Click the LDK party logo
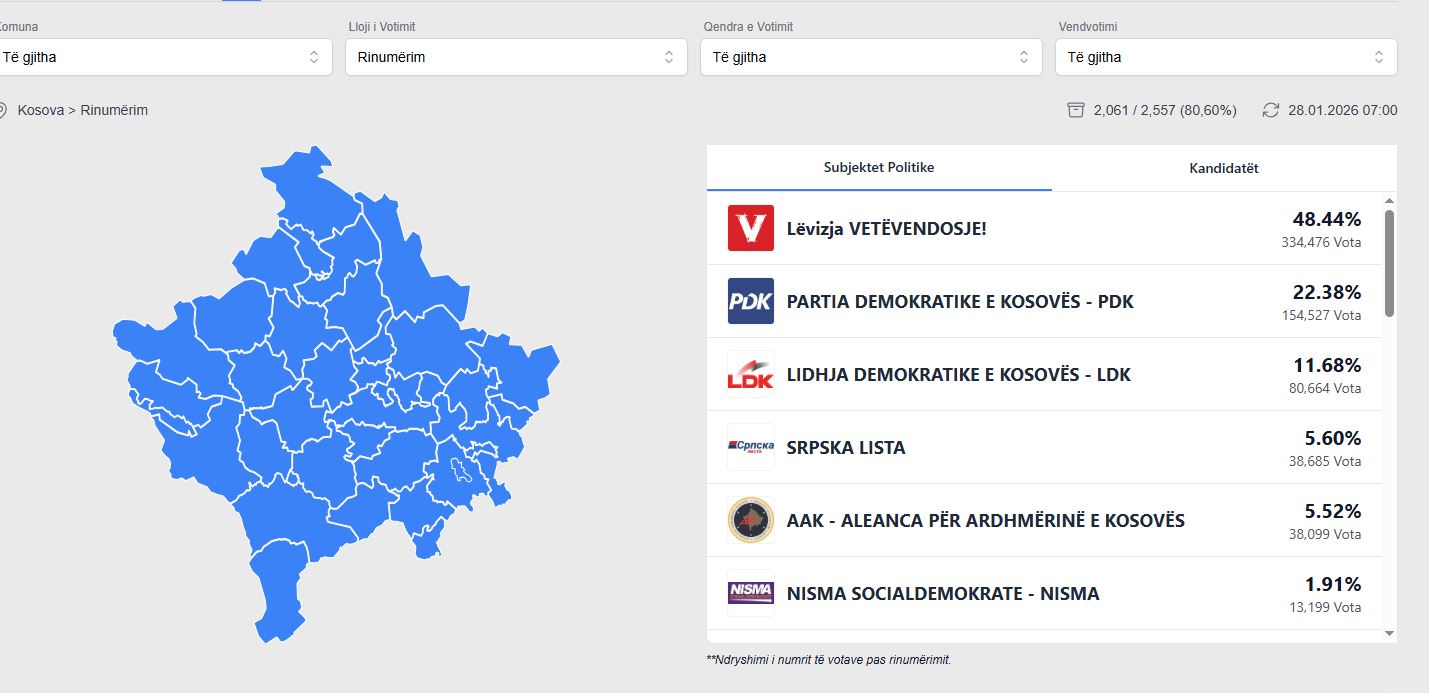The height and width of the screenshot is (693, 1429). (x=750, y=374)
